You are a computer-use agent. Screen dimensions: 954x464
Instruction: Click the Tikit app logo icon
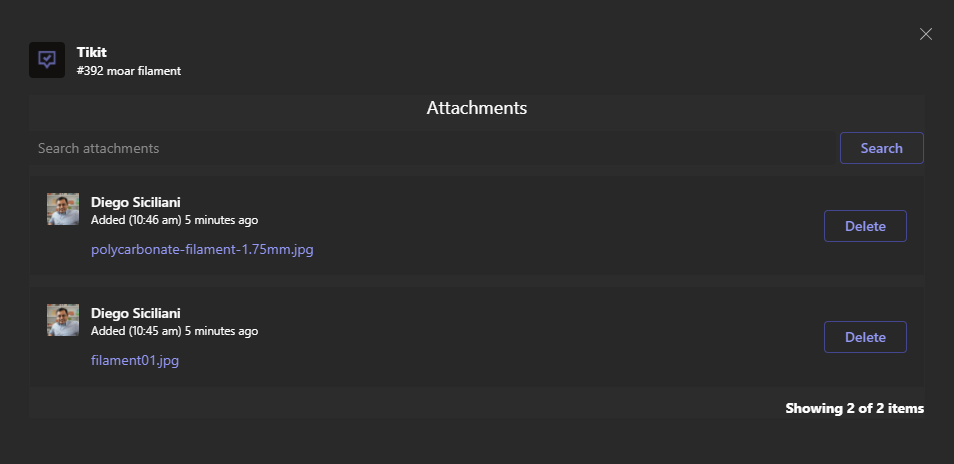click(47, 60)
